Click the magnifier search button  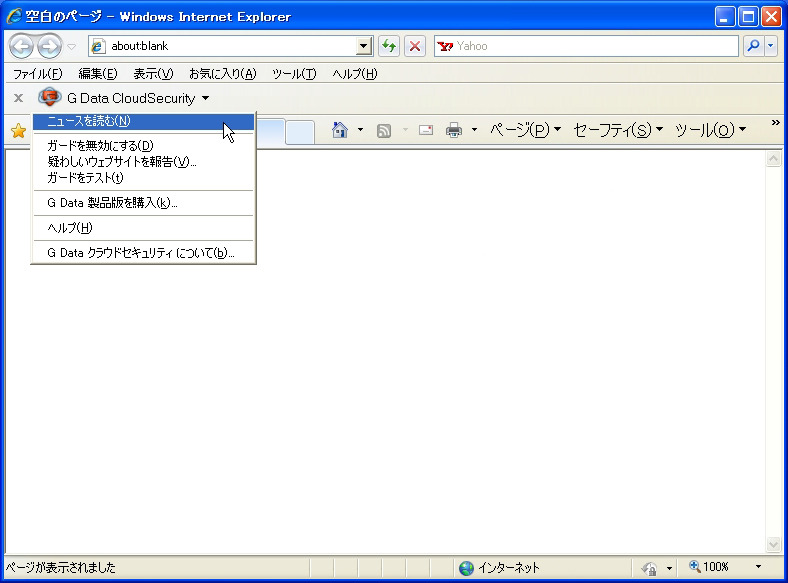(753, 46)
